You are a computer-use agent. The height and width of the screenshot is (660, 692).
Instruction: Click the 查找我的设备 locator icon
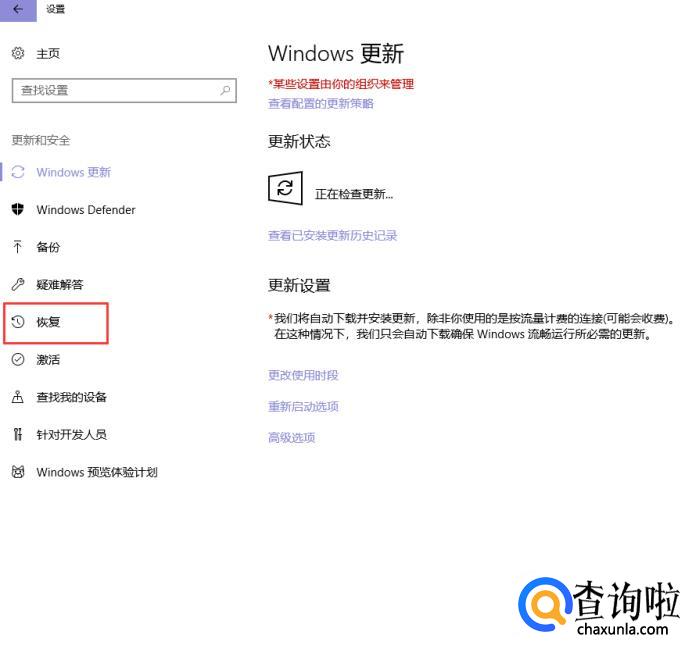(18, 397)
